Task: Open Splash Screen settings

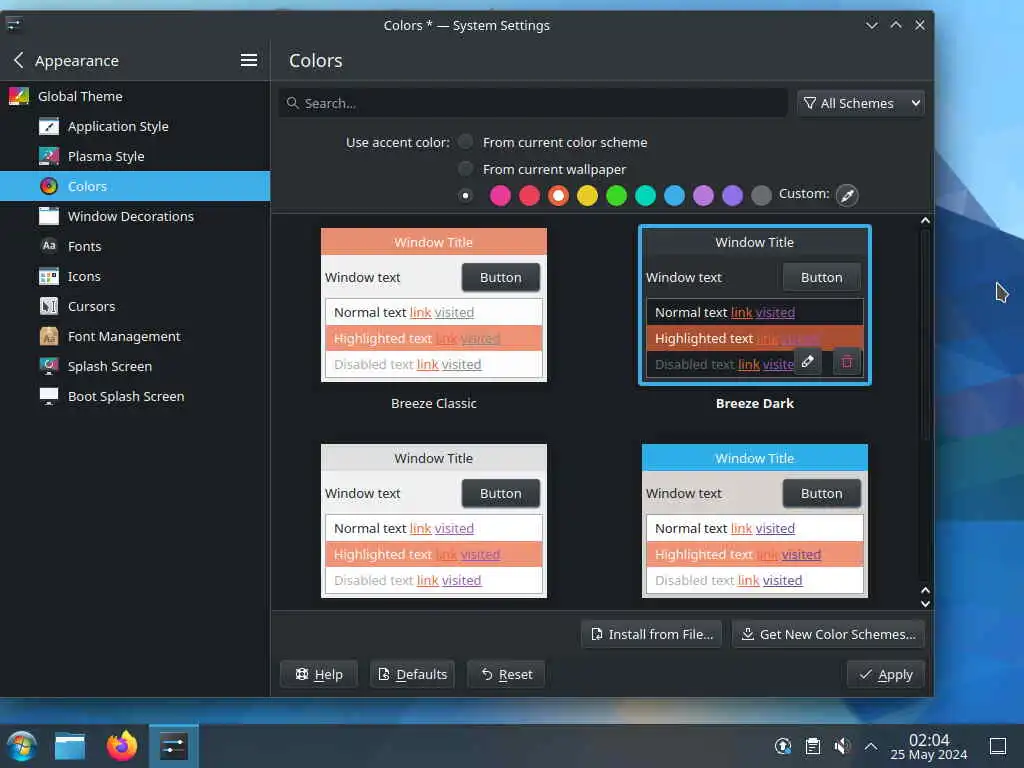Action: (135, 366)
